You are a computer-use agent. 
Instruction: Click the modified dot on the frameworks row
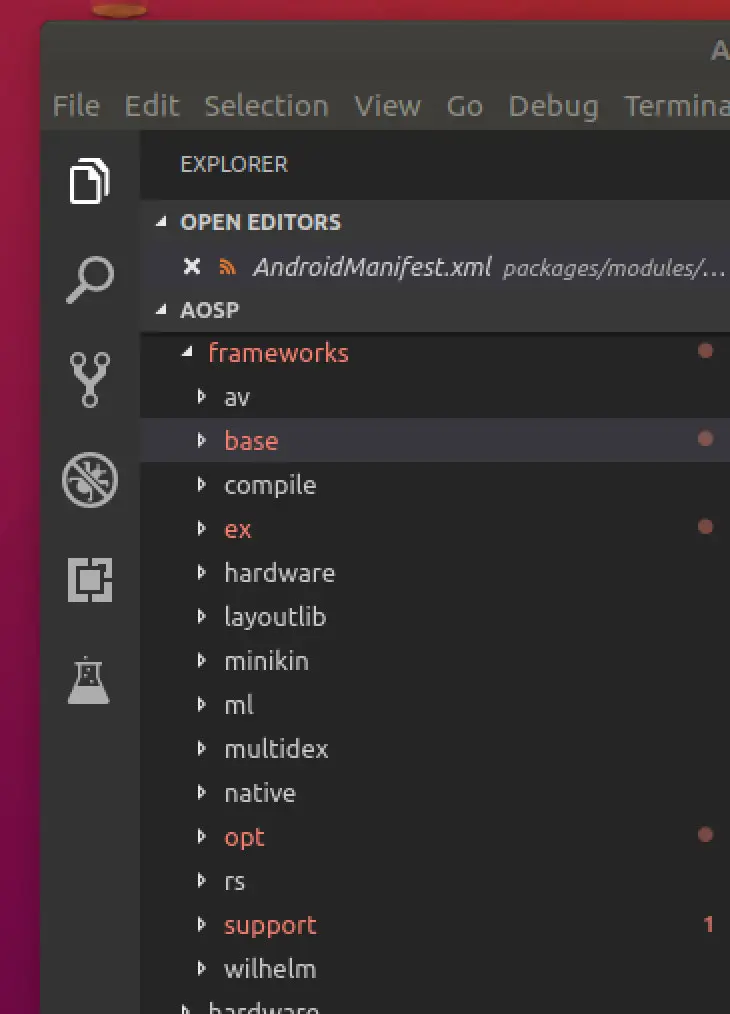click(705, 351)
